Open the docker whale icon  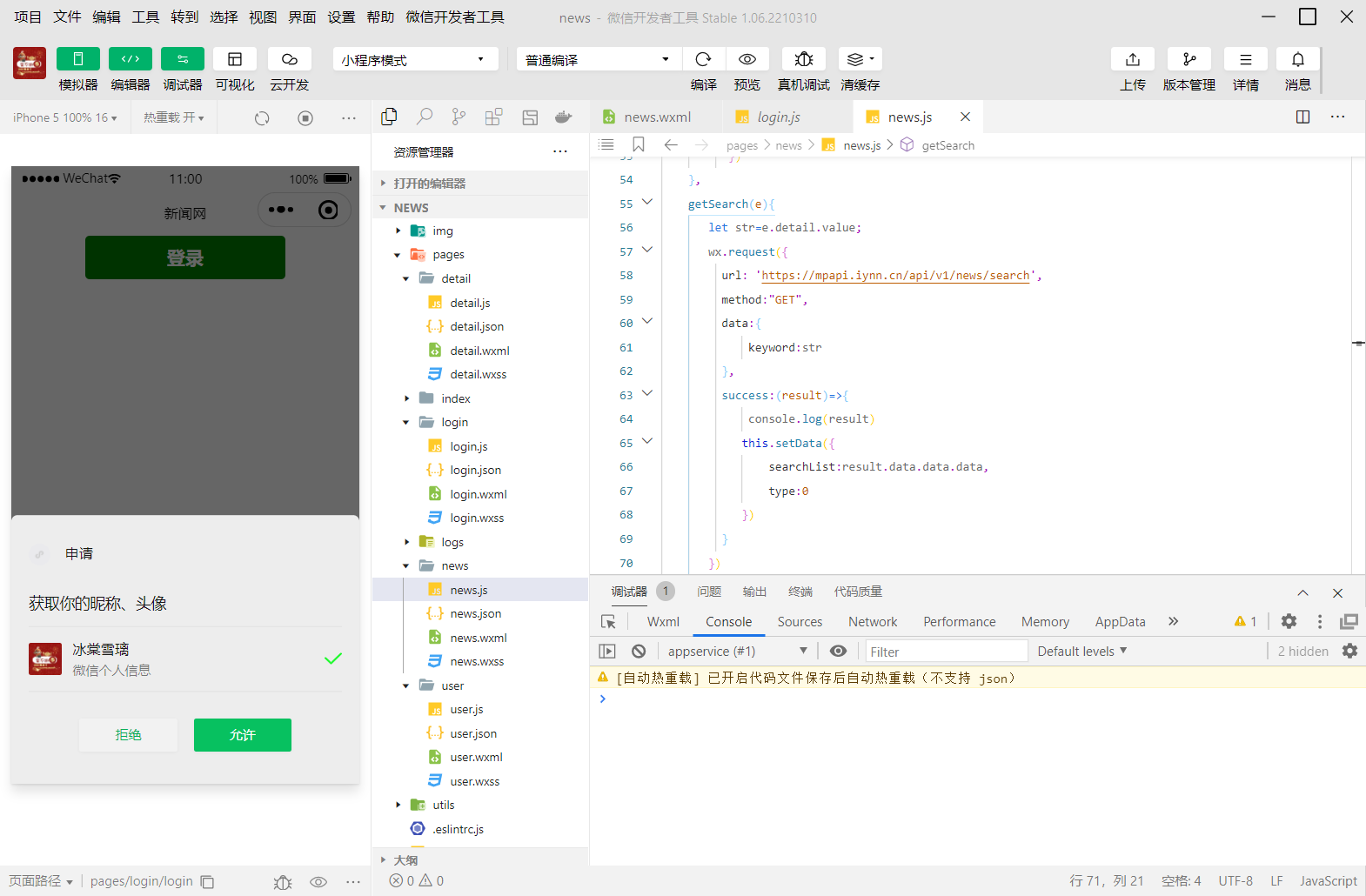pos(564,117)
